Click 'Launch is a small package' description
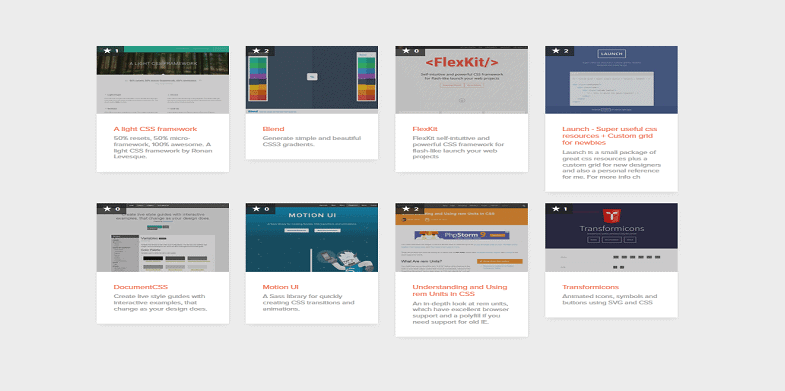 (611, 164)
